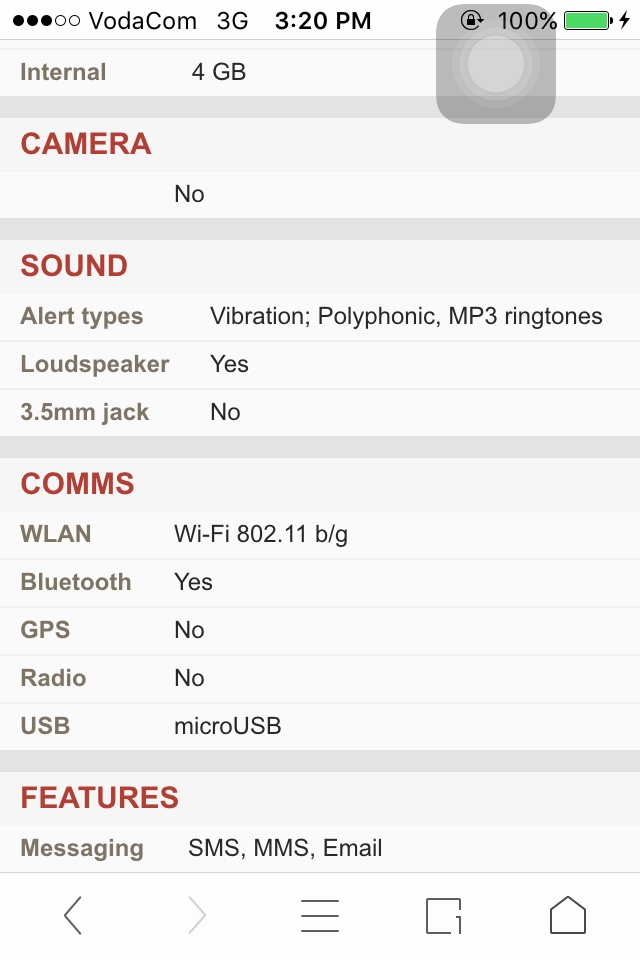Tap the rotation lock status icon

[471, 20]
